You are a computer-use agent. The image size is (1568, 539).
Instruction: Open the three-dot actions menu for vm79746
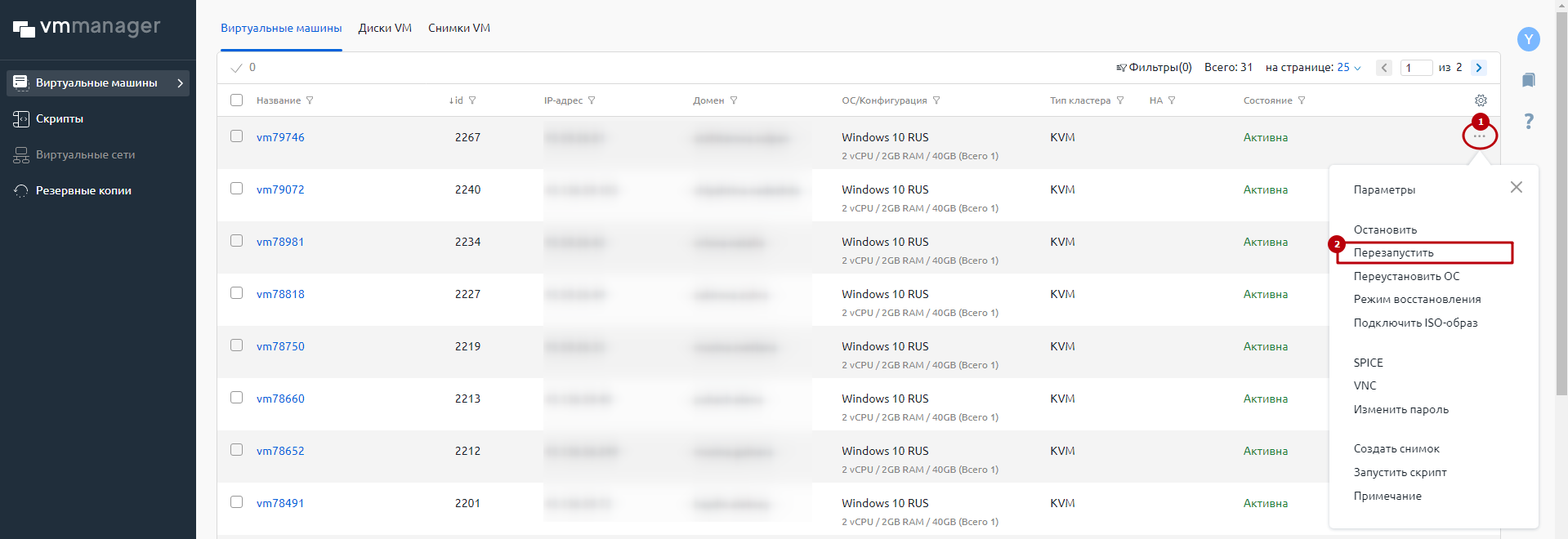pos(1480,136)
